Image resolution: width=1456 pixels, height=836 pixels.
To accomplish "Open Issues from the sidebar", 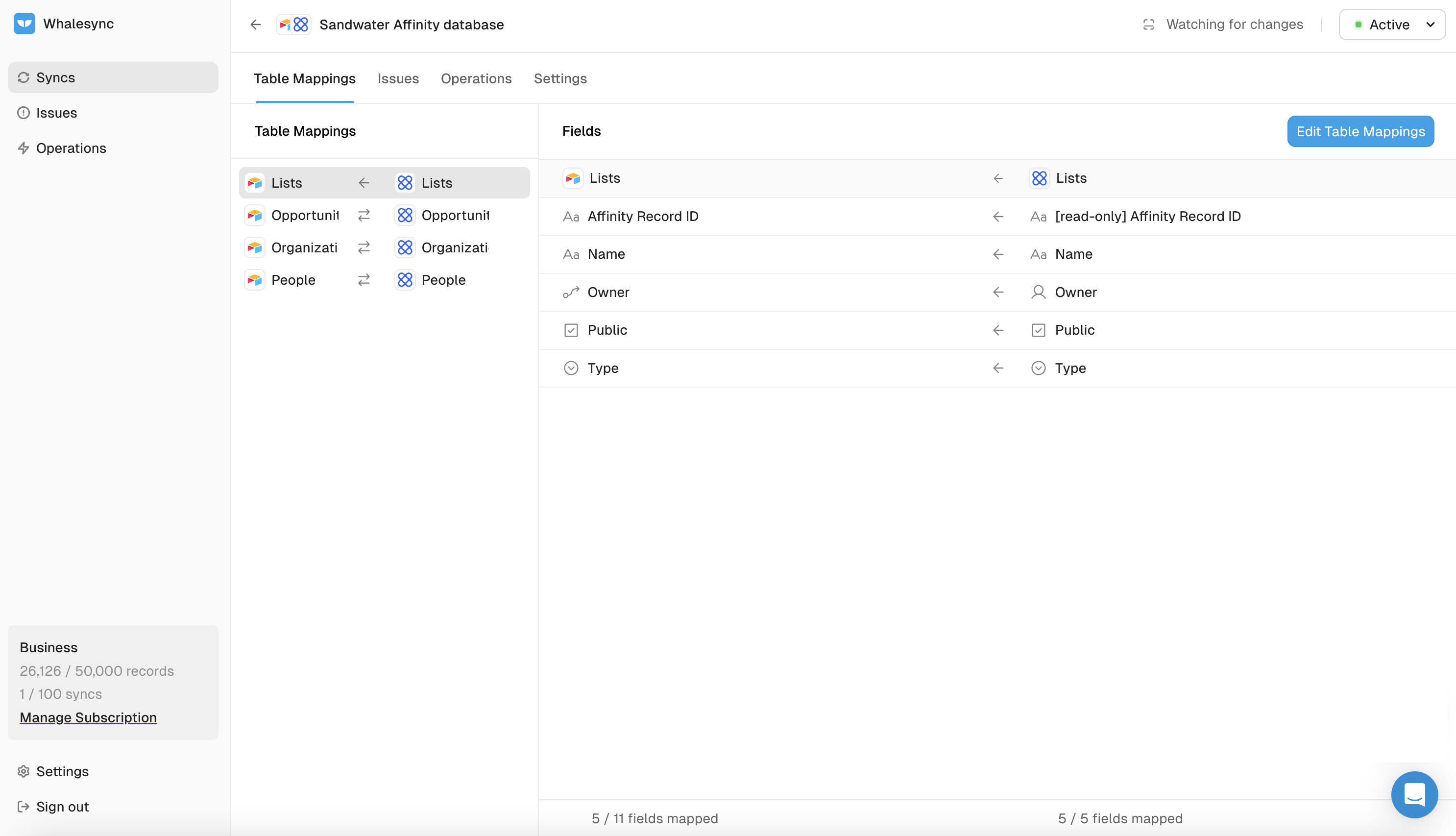I will click(113, 113).
